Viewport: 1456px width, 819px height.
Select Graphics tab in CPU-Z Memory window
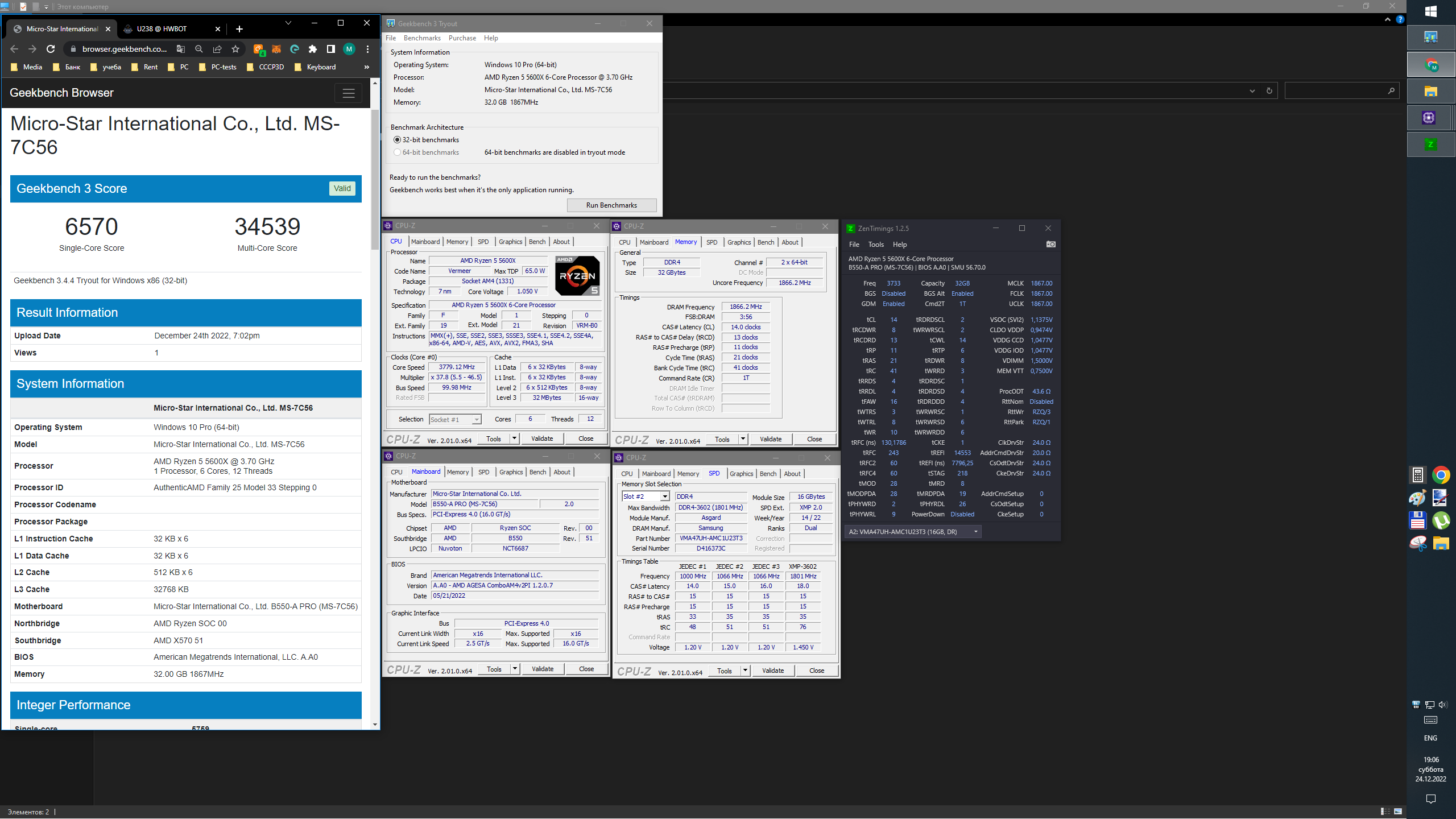(x=739, y=242)
